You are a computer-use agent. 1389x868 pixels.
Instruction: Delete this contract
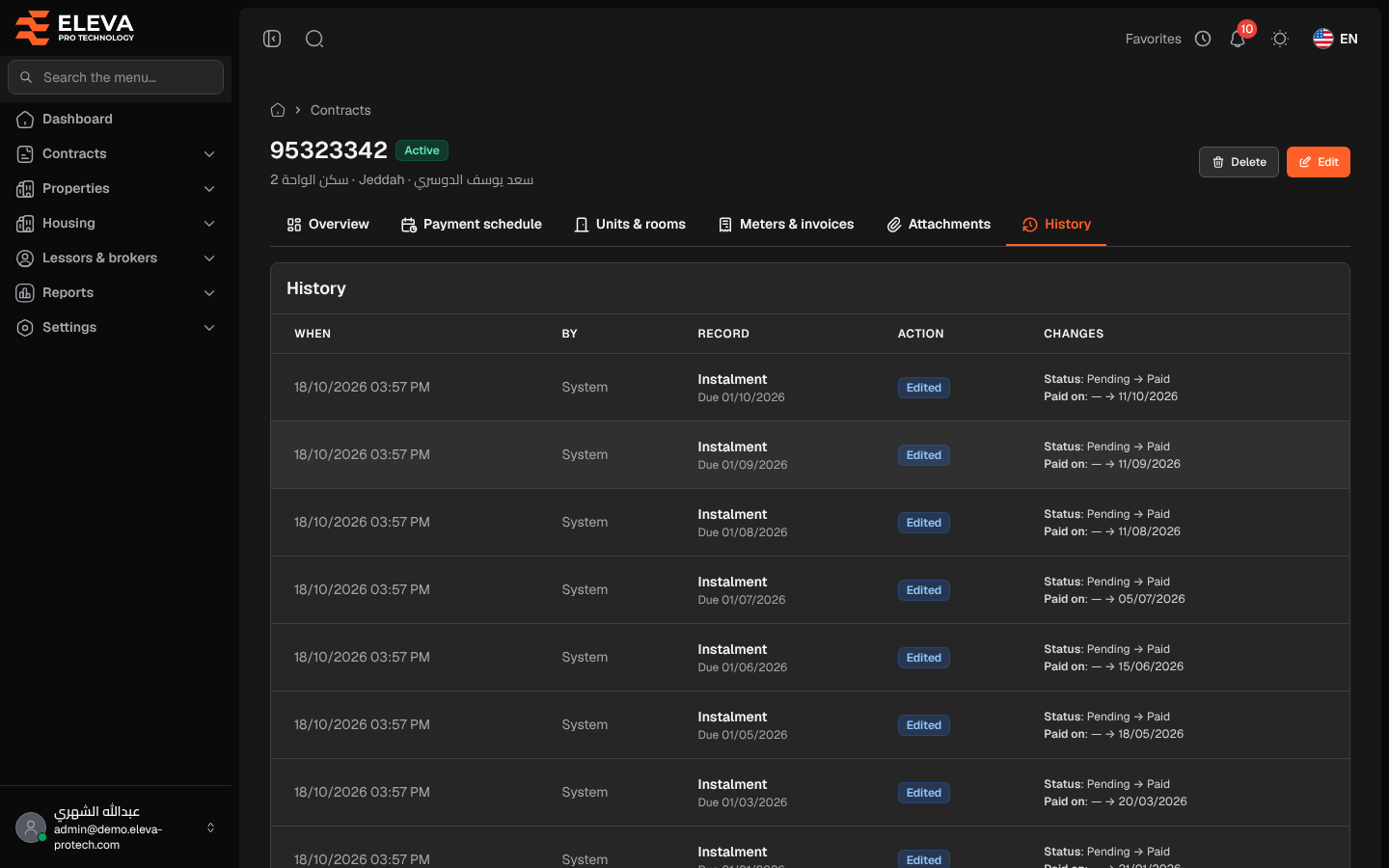tap(1239, 162)
